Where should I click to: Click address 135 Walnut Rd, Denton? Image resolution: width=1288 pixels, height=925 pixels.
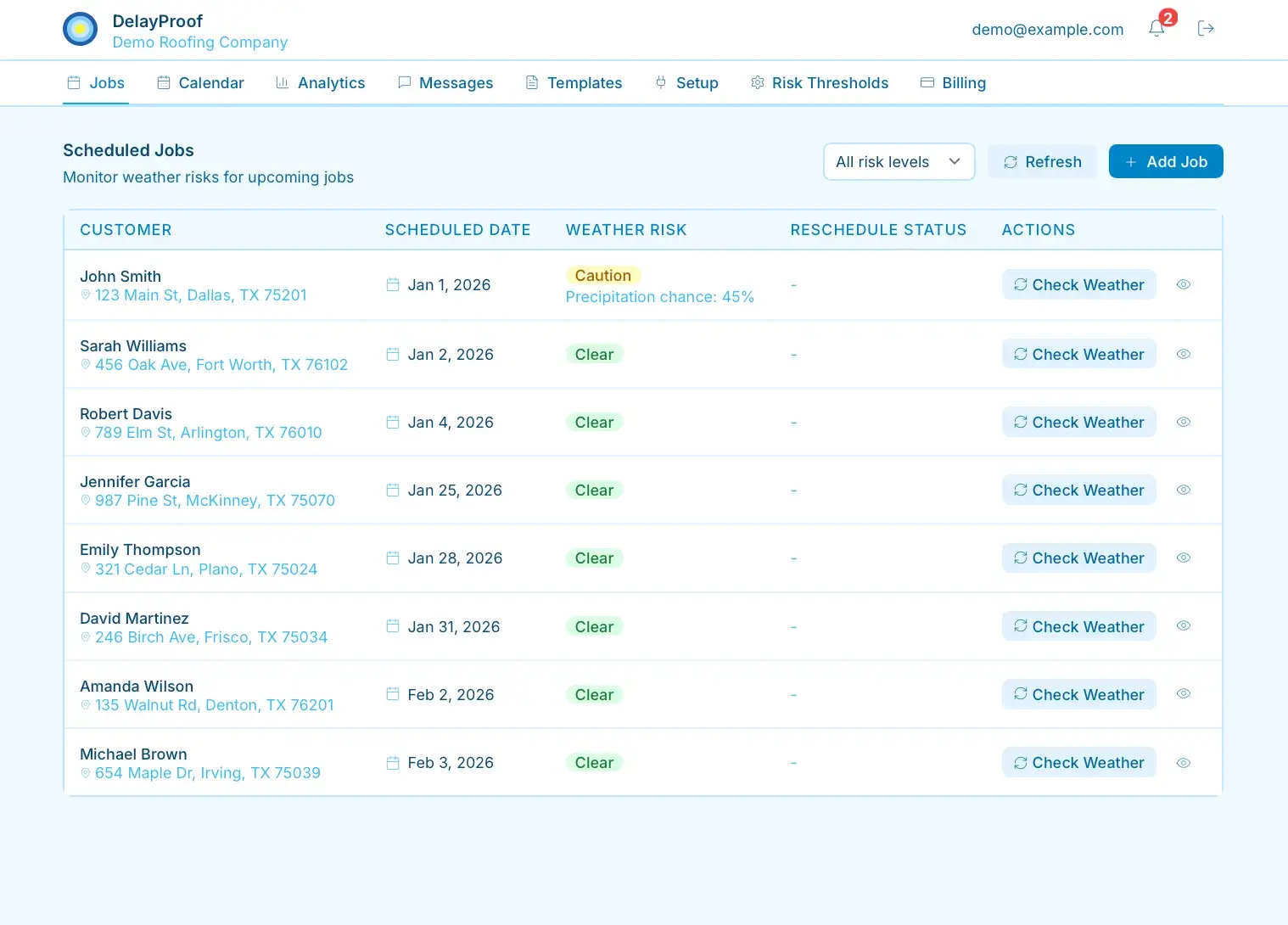(215, 705)
